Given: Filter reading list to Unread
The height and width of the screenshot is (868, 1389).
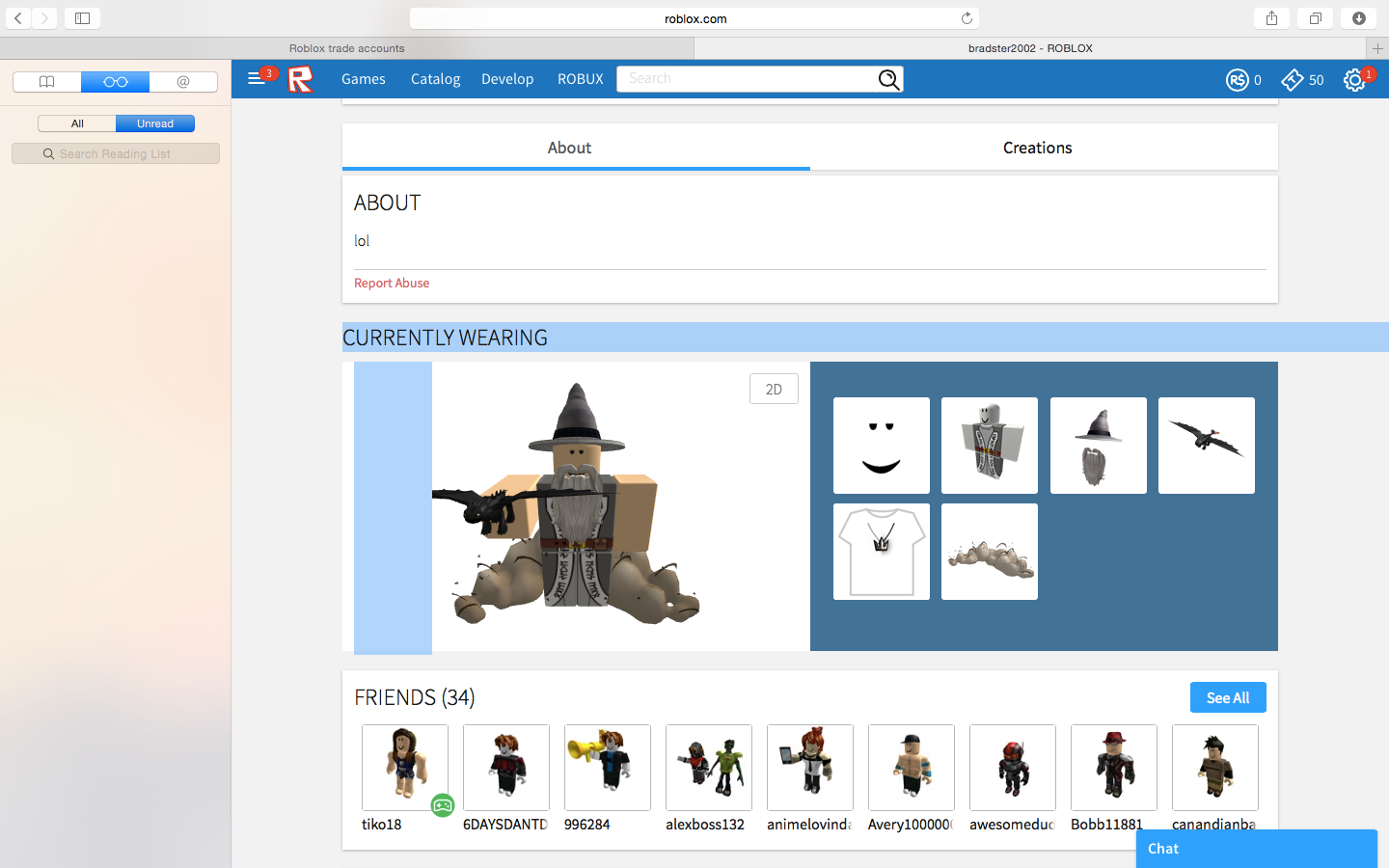Looking at the screenshot, I should point(155,123).
